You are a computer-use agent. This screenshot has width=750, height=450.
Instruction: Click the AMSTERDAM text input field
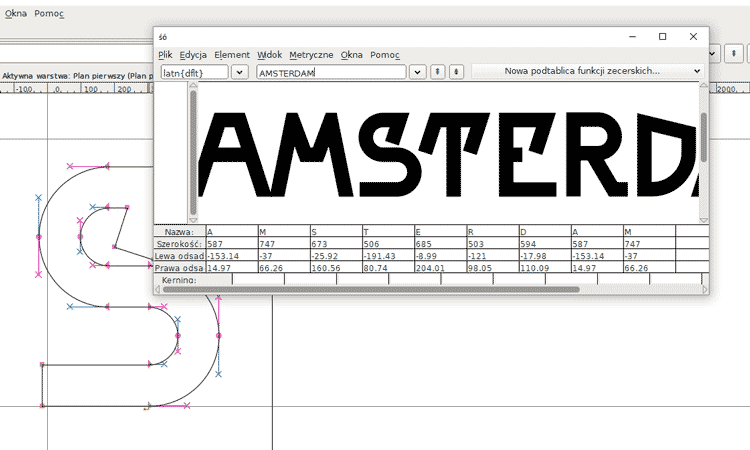(x=330, y=72)
